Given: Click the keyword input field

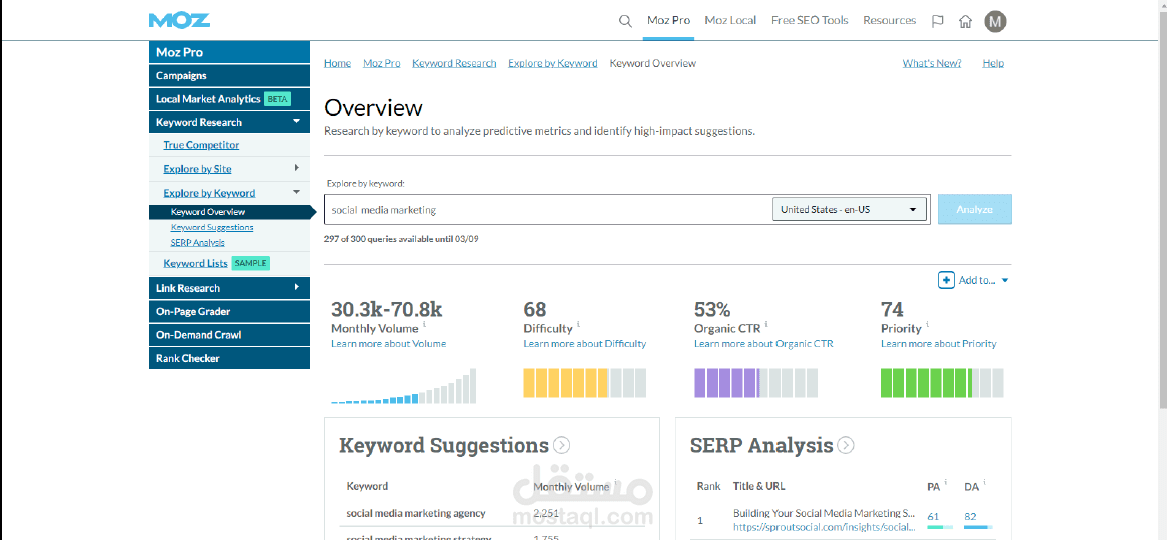Looking at the screenshot, I should pyautogui.click(x=548, y=210).
